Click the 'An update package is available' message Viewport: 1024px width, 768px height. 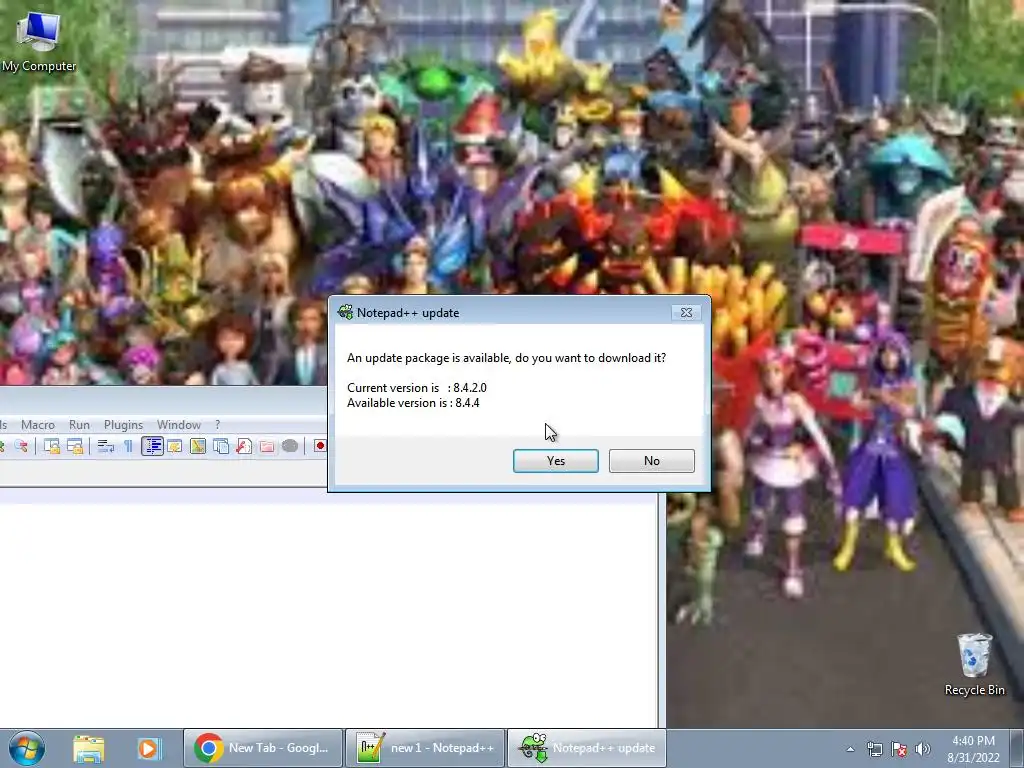[x=506, y=358]
